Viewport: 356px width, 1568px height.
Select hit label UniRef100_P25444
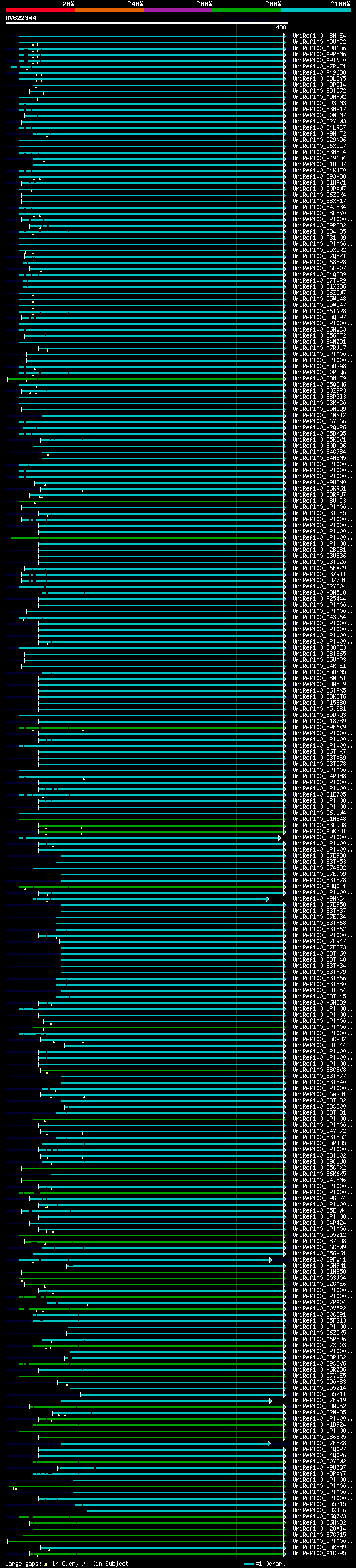[x=319, y=598]
